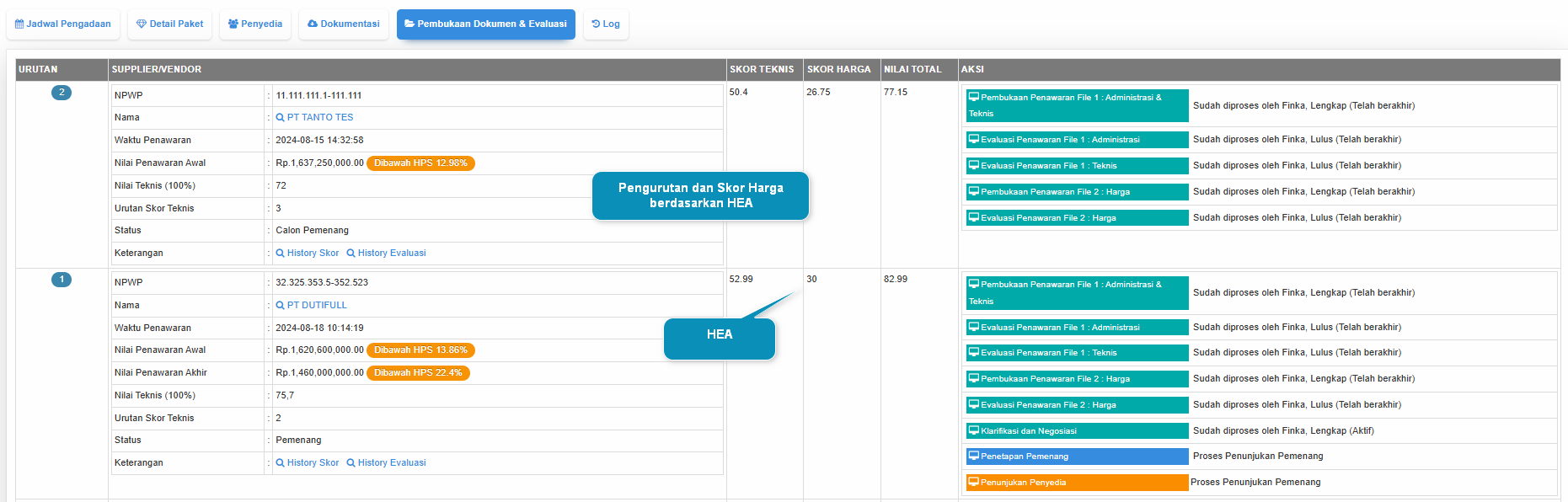Switch to the Detail Paket tab

[x=170, y=24]
